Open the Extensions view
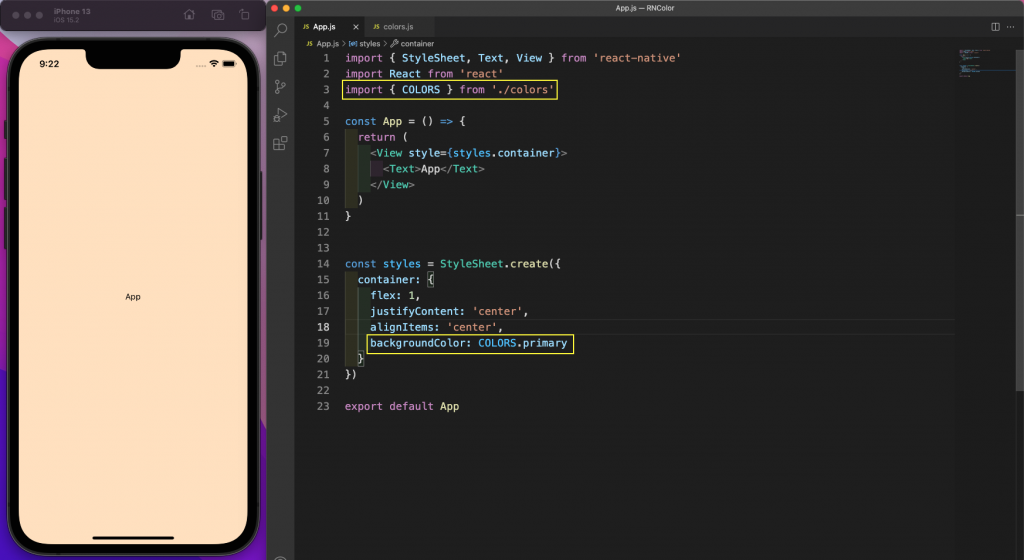Viewport: 1024px width, 560px height. point(281,144)
